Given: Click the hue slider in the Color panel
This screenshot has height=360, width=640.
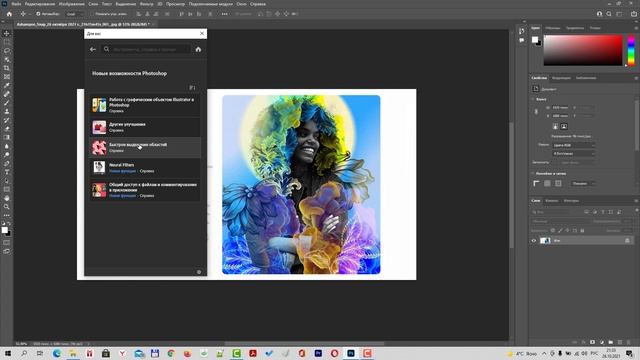Looking at the screenshot, I should click(x=631, y=50).
